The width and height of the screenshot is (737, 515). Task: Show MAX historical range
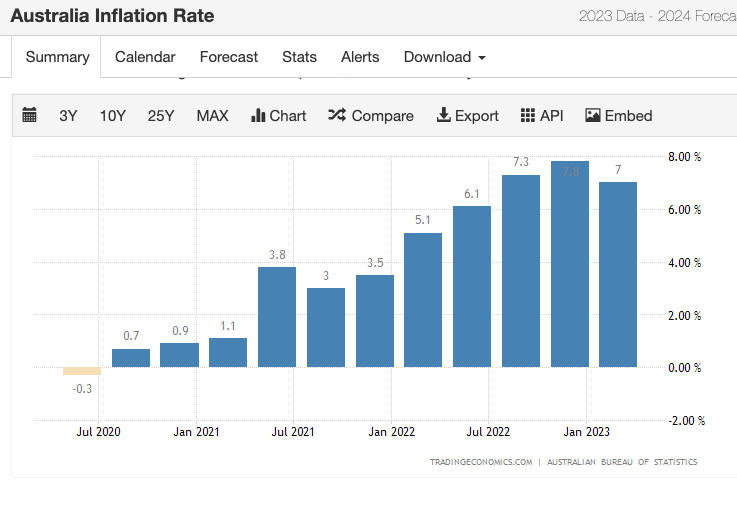(x=212, y=116)
